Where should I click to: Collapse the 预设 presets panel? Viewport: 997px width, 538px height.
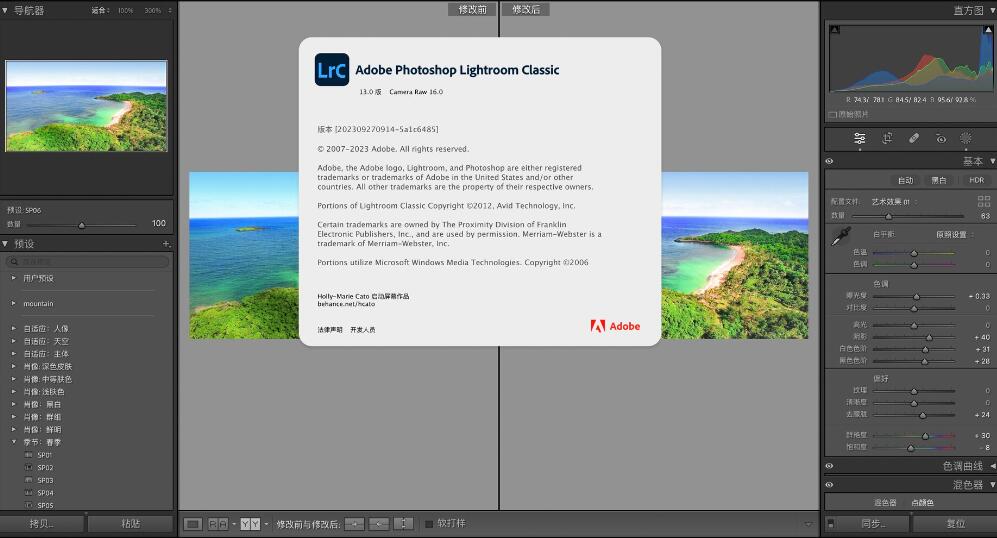coord(5,244)
